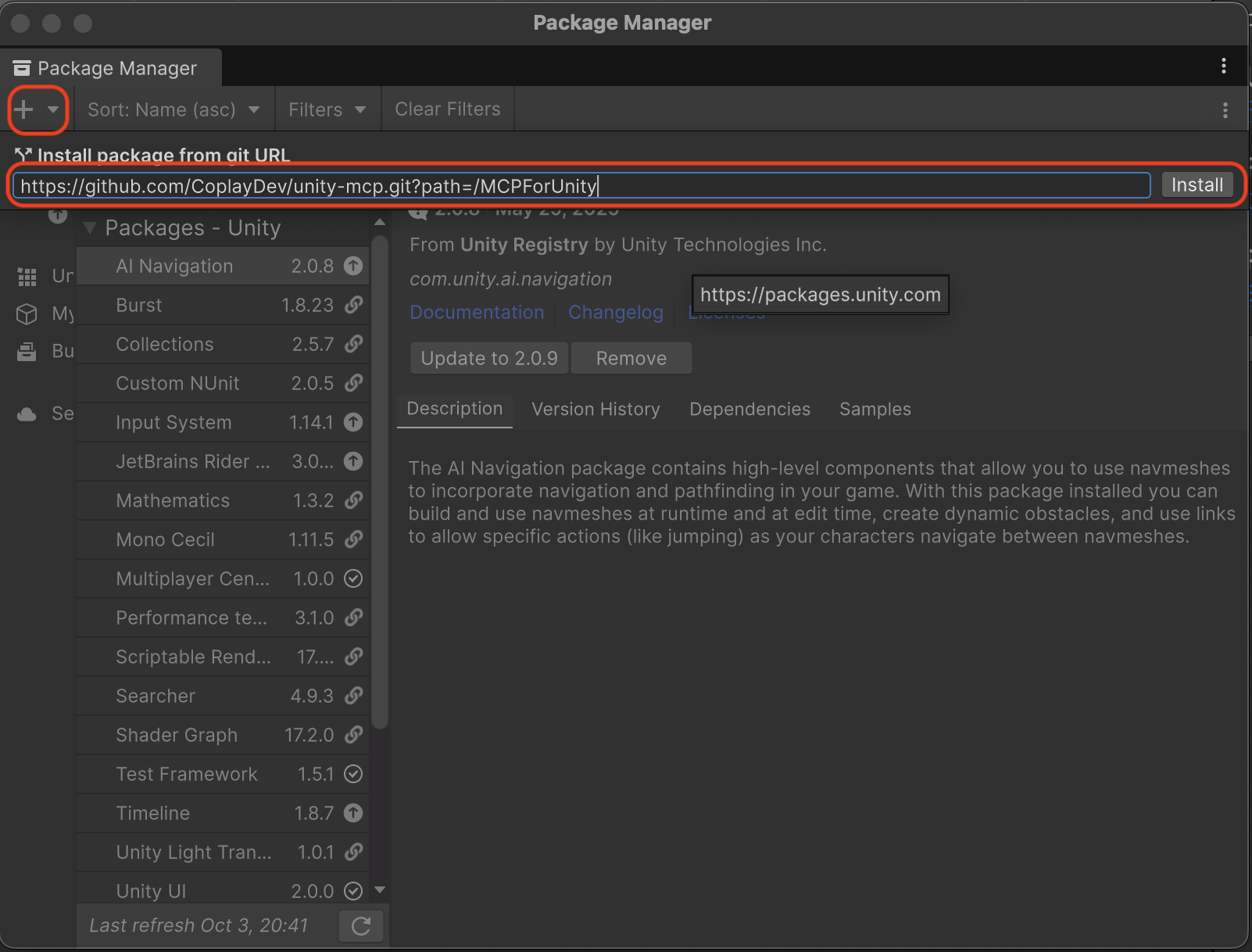Open the Changelog link
The height and width of the screenshot is (952, 1252).
click(x=615, y=312)
